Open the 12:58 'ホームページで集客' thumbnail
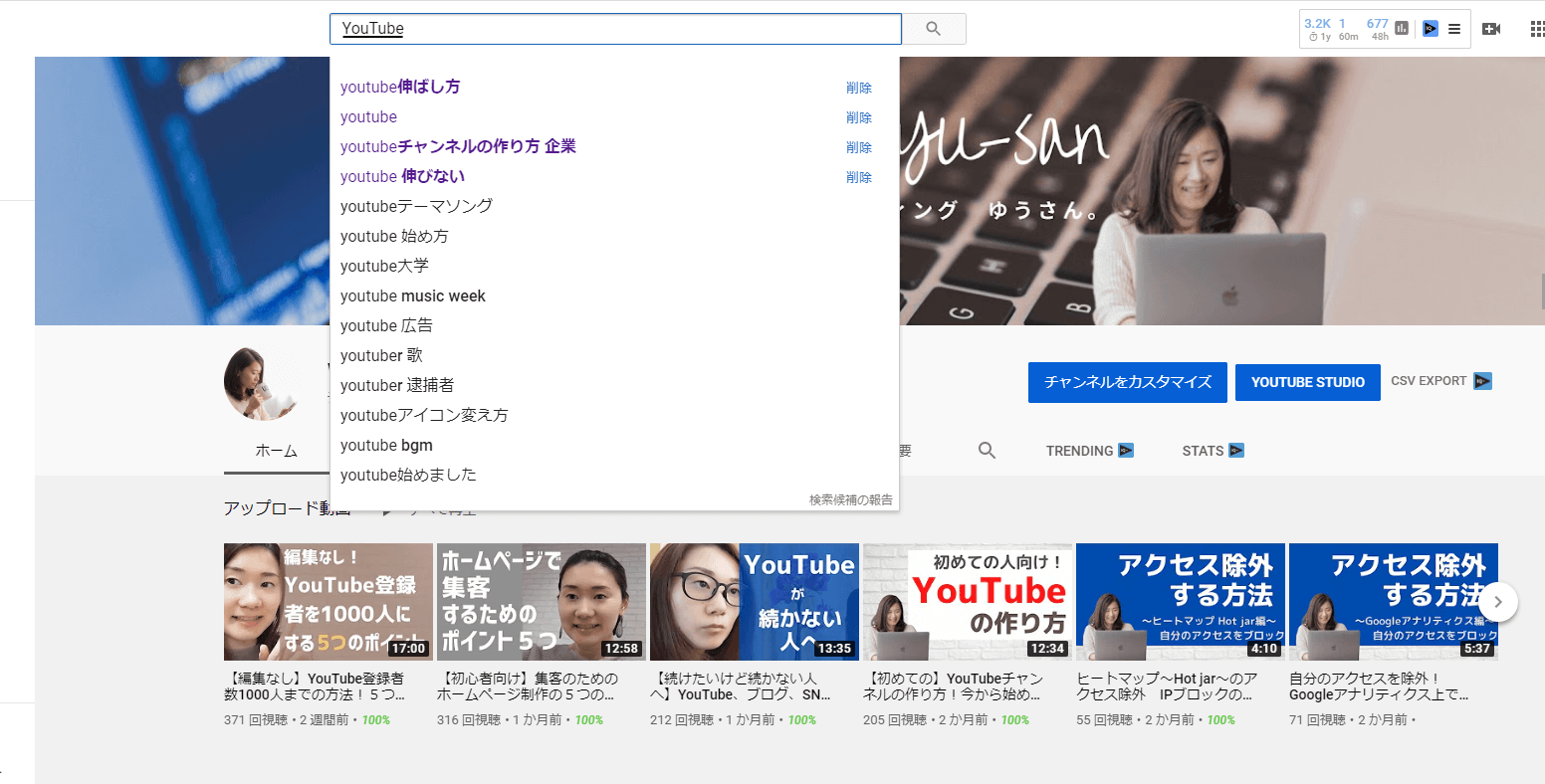The image size is (1545, 784). pyautogui.click(x=542, y=602)
